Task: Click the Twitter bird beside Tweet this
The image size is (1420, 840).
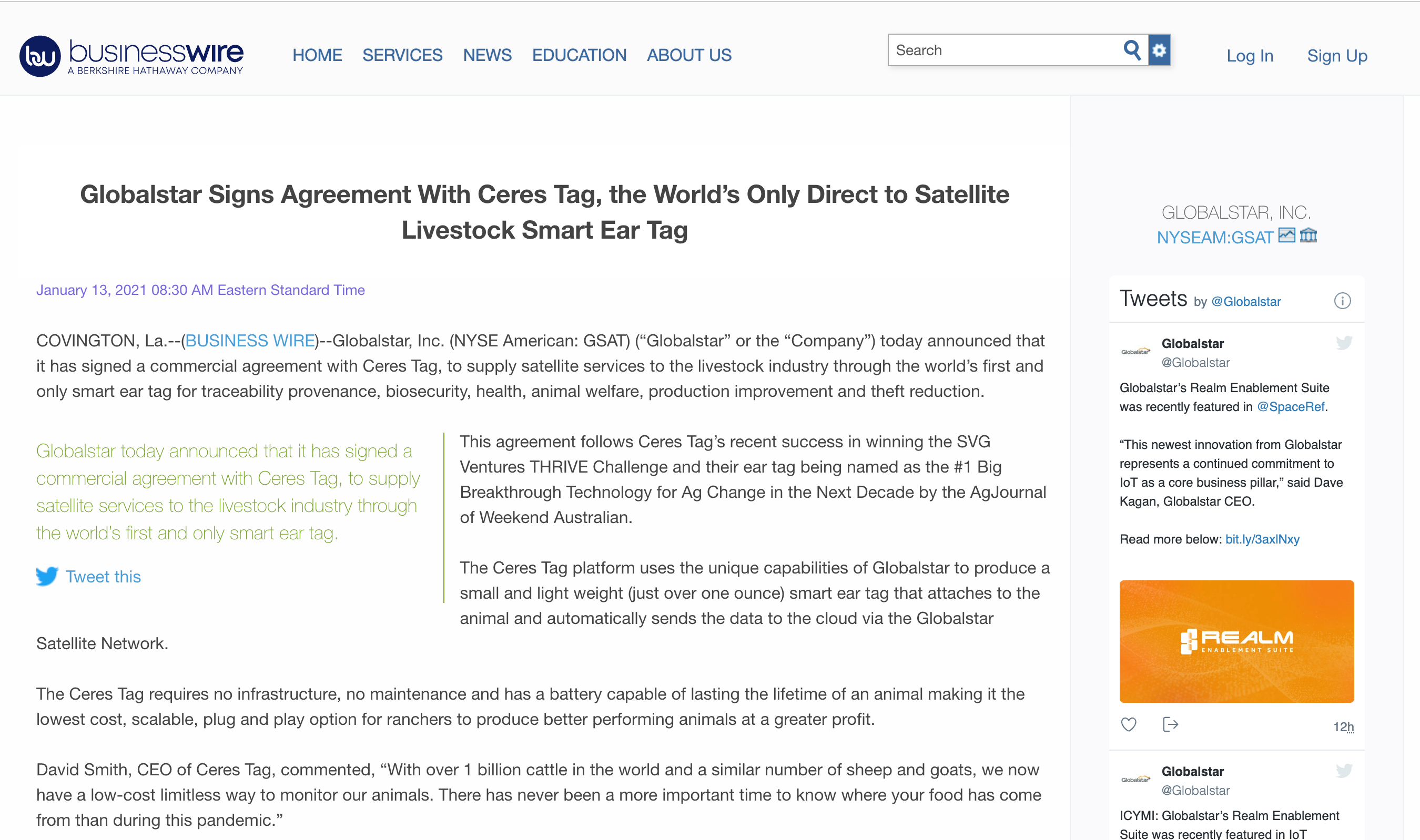Action: (x=48, y=577)
